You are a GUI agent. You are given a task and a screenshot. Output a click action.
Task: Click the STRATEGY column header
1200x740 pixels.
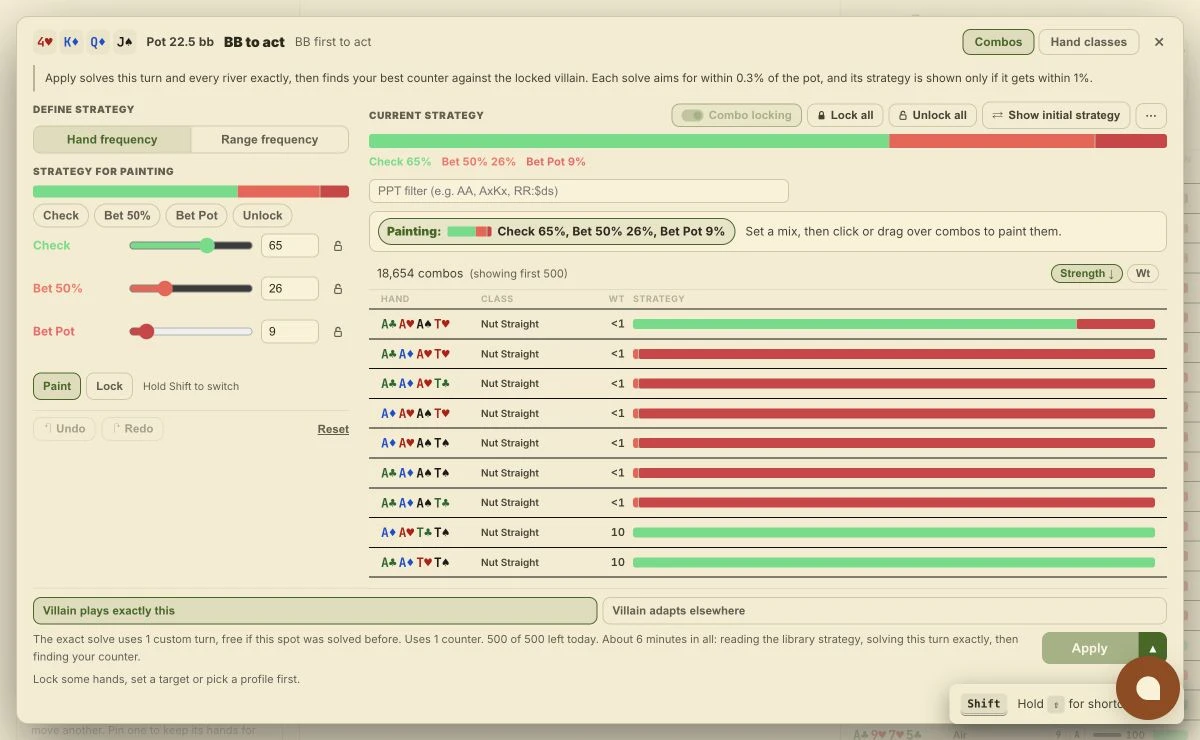[659, 299]
